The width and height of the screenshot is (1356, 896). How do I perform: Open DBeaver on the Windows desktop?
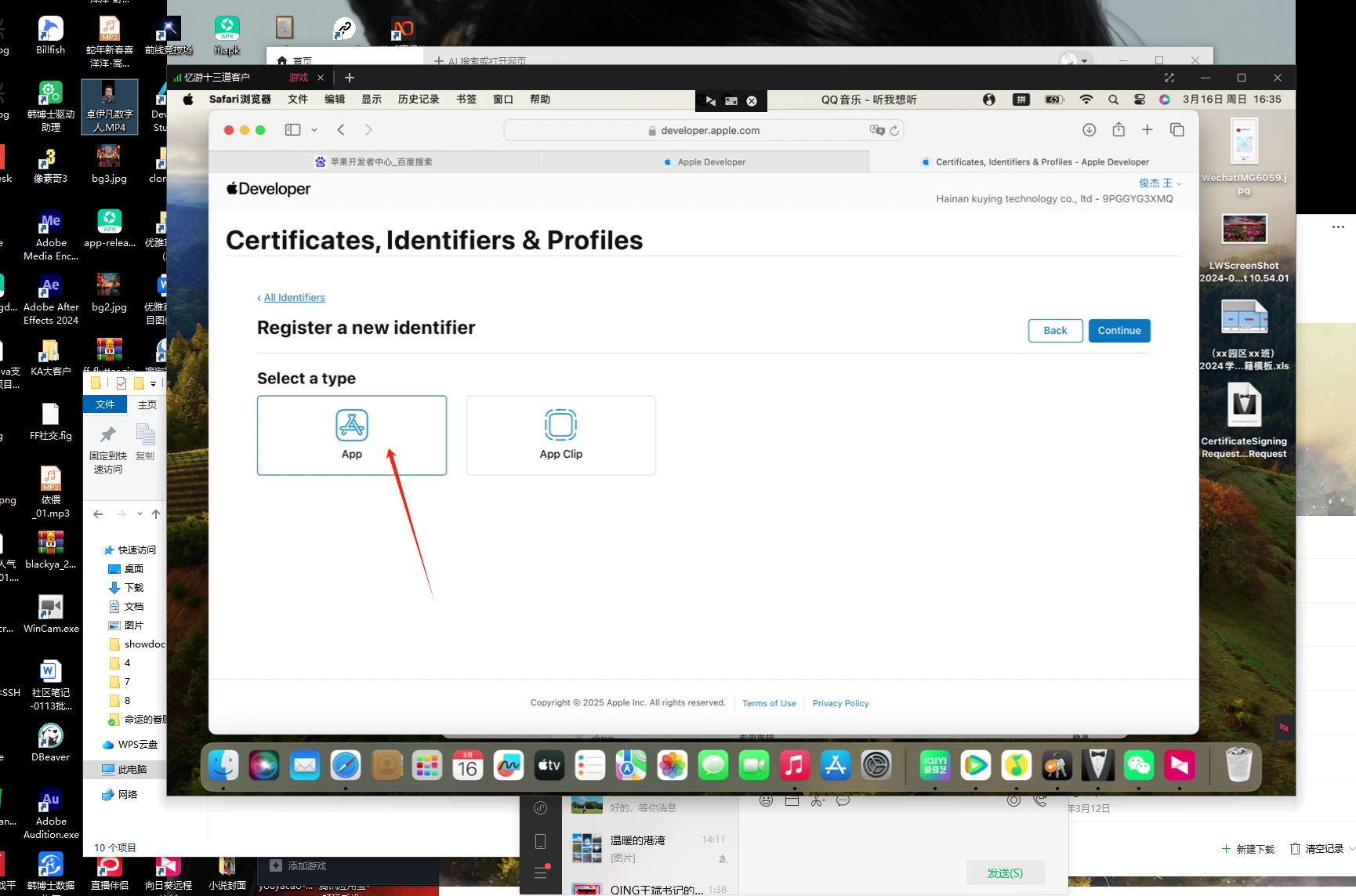point(51,742)
